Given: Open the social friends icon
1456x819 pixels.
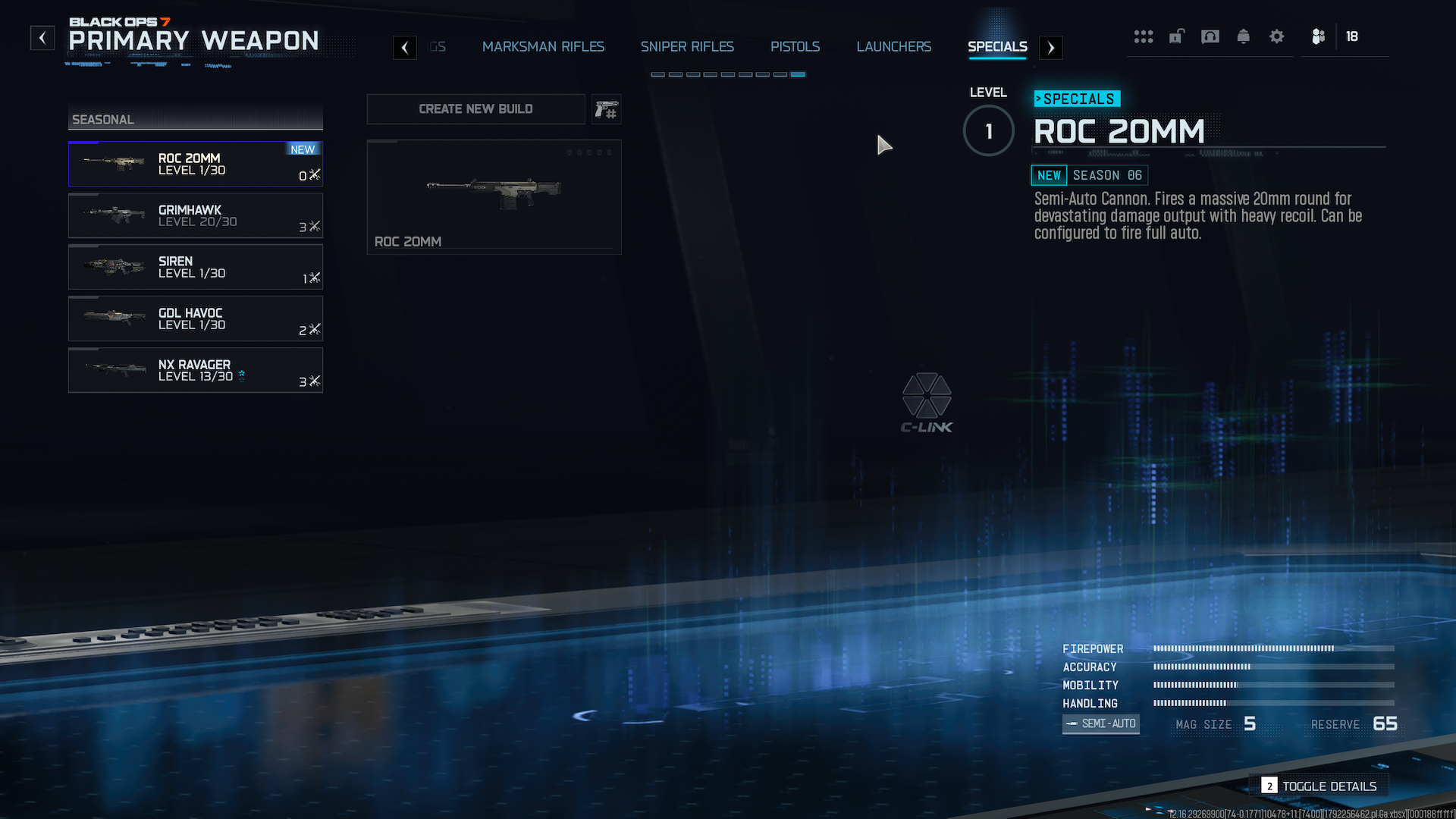Looking at the screenshot, I should pyautogui.click(x=1319, y=36).
